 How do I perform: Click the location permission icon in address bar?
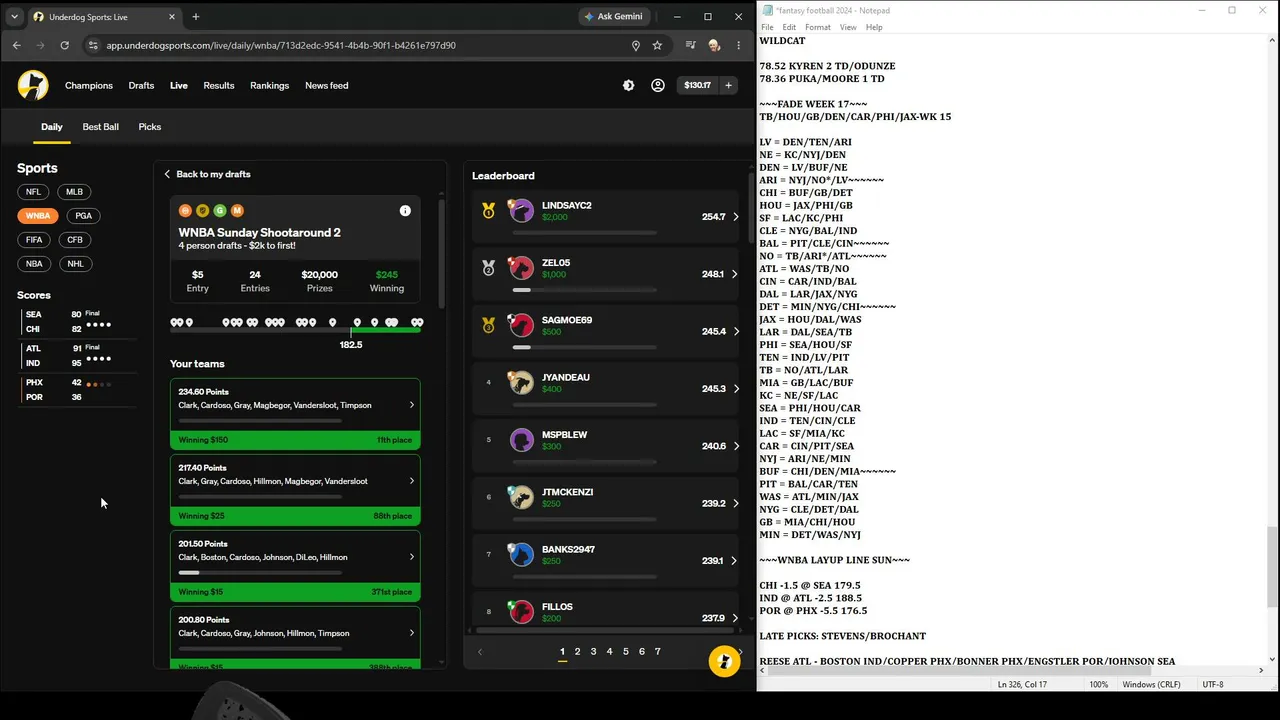635,45
